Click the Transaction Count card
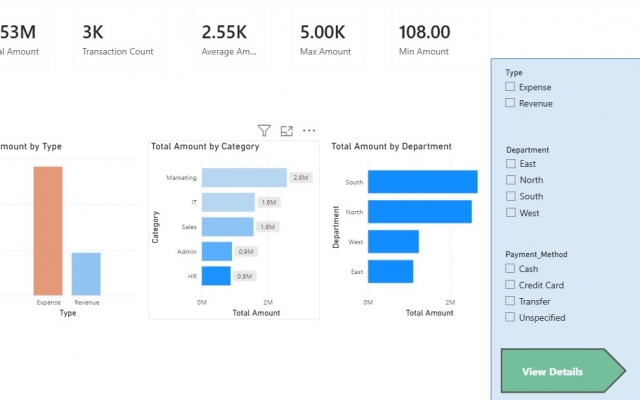640x400 pixels. click(119, 38)
